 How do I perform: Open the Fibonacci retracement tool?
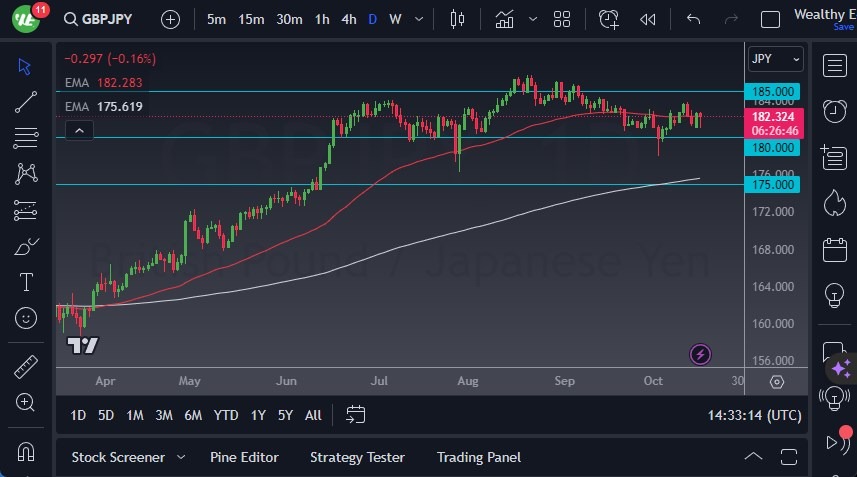[26, 137]
